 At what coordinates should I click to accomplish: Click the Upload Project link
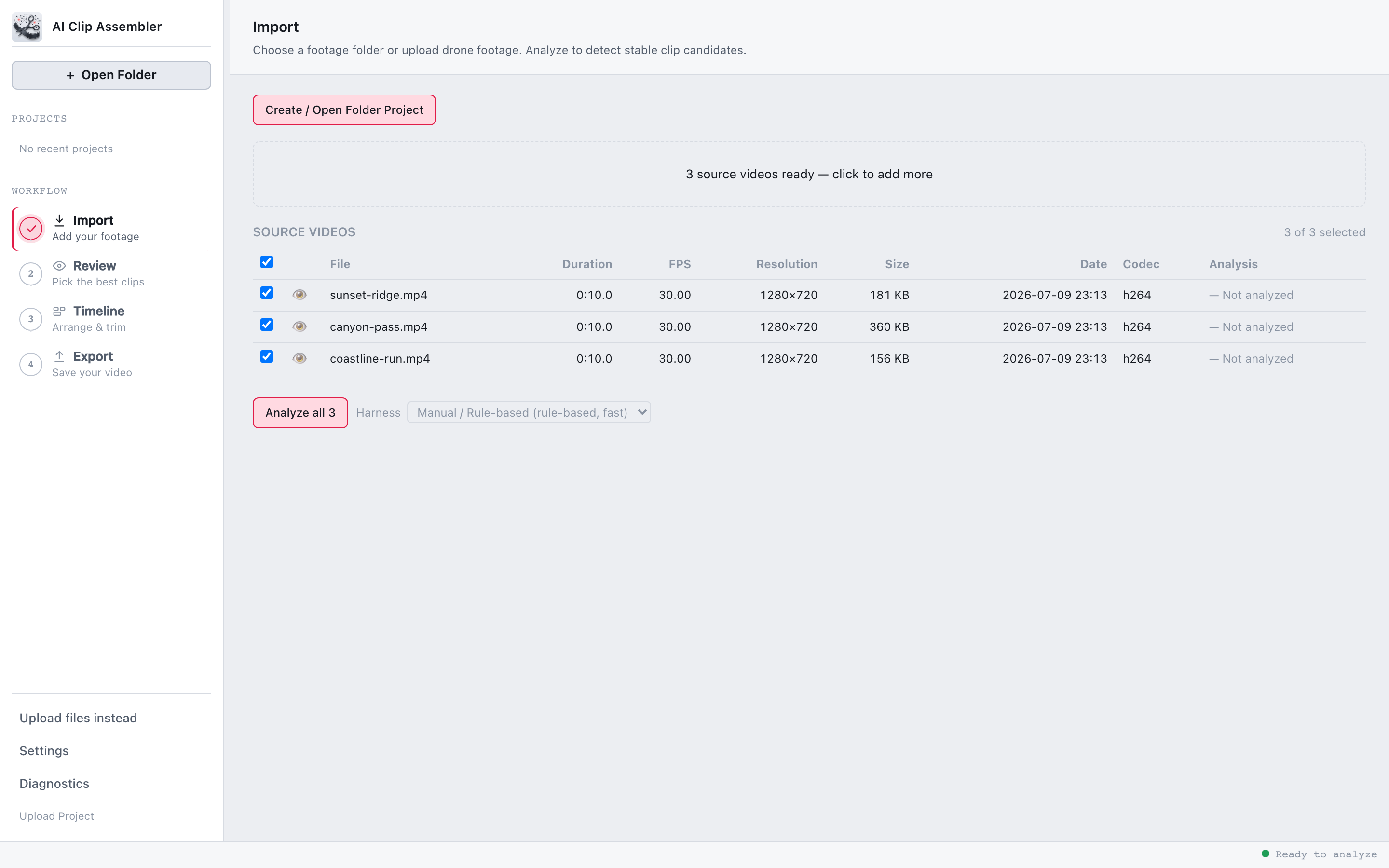57,816
